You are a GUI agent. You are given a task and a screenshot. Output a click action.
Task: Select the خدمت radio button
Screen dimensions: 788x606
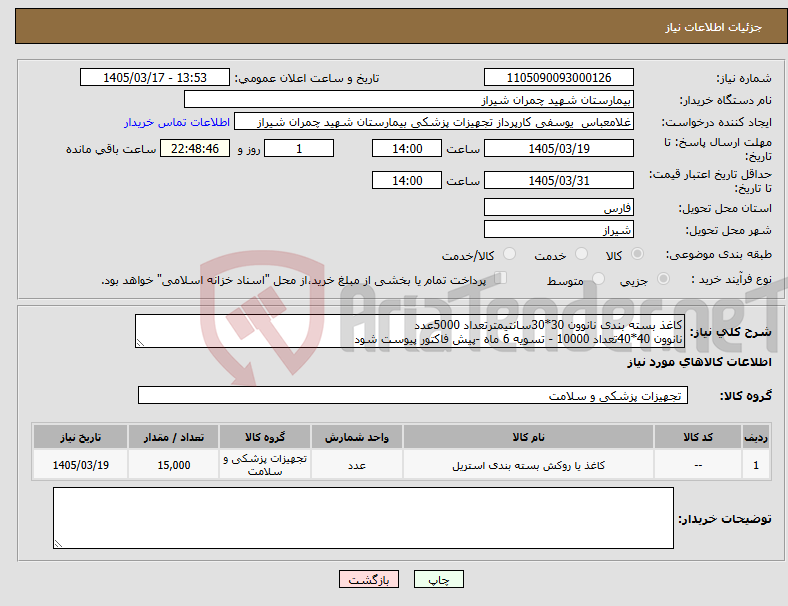tap(581, 254)
